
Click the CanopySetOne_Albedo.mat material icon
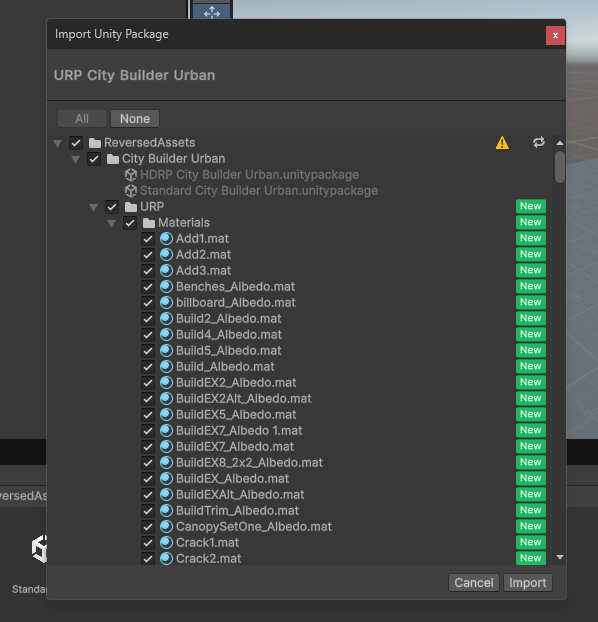click(166, 527)
